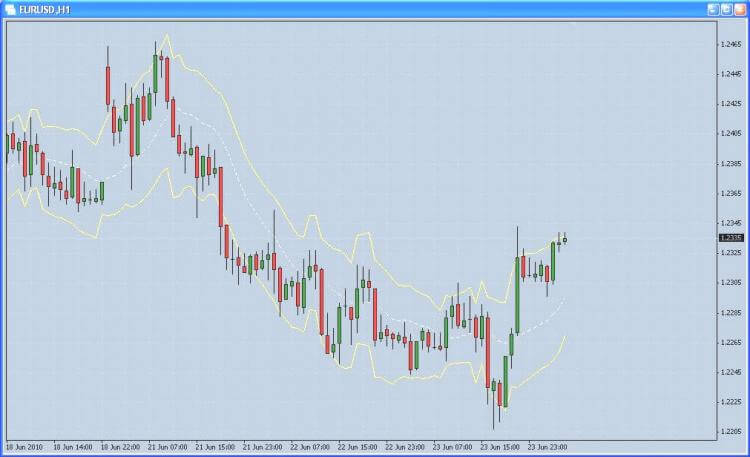
Task: Click the last small candle at chart's right edge
Action: click(x=565, y=239)
